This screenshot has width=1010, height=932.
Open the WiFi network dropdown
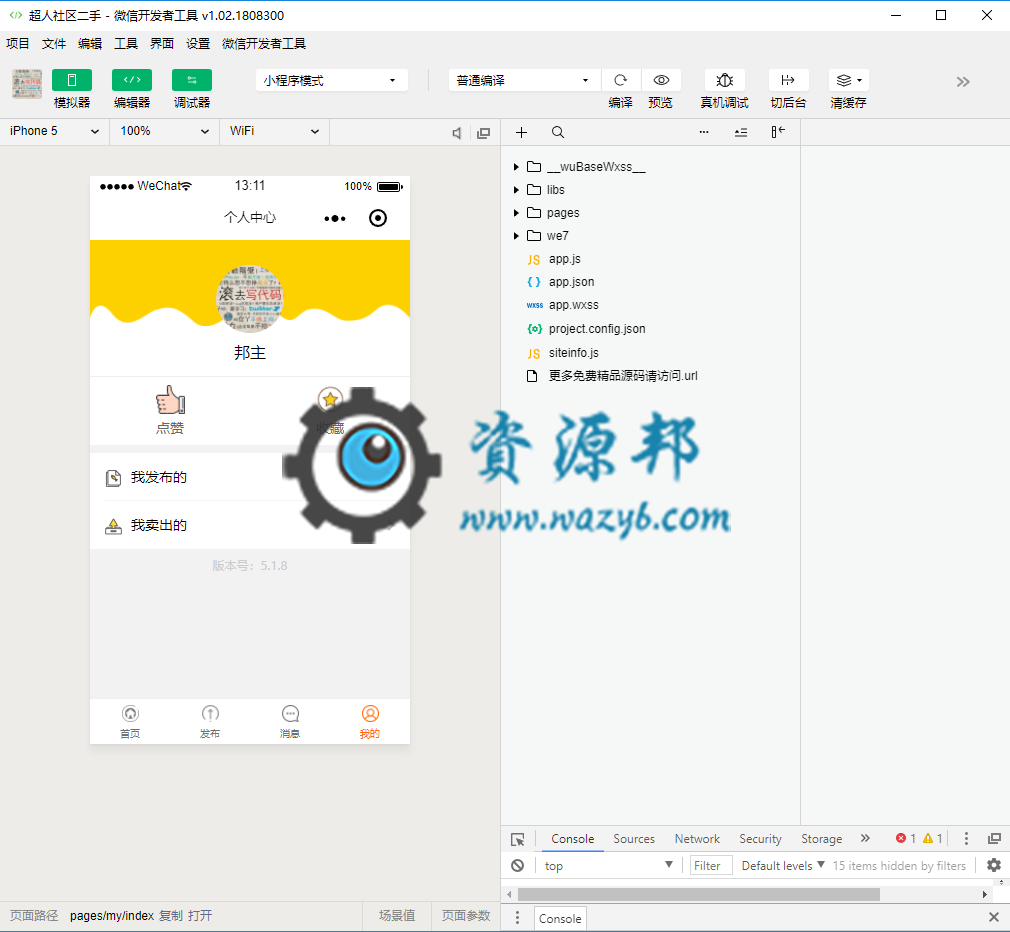(x=274, y=131)
